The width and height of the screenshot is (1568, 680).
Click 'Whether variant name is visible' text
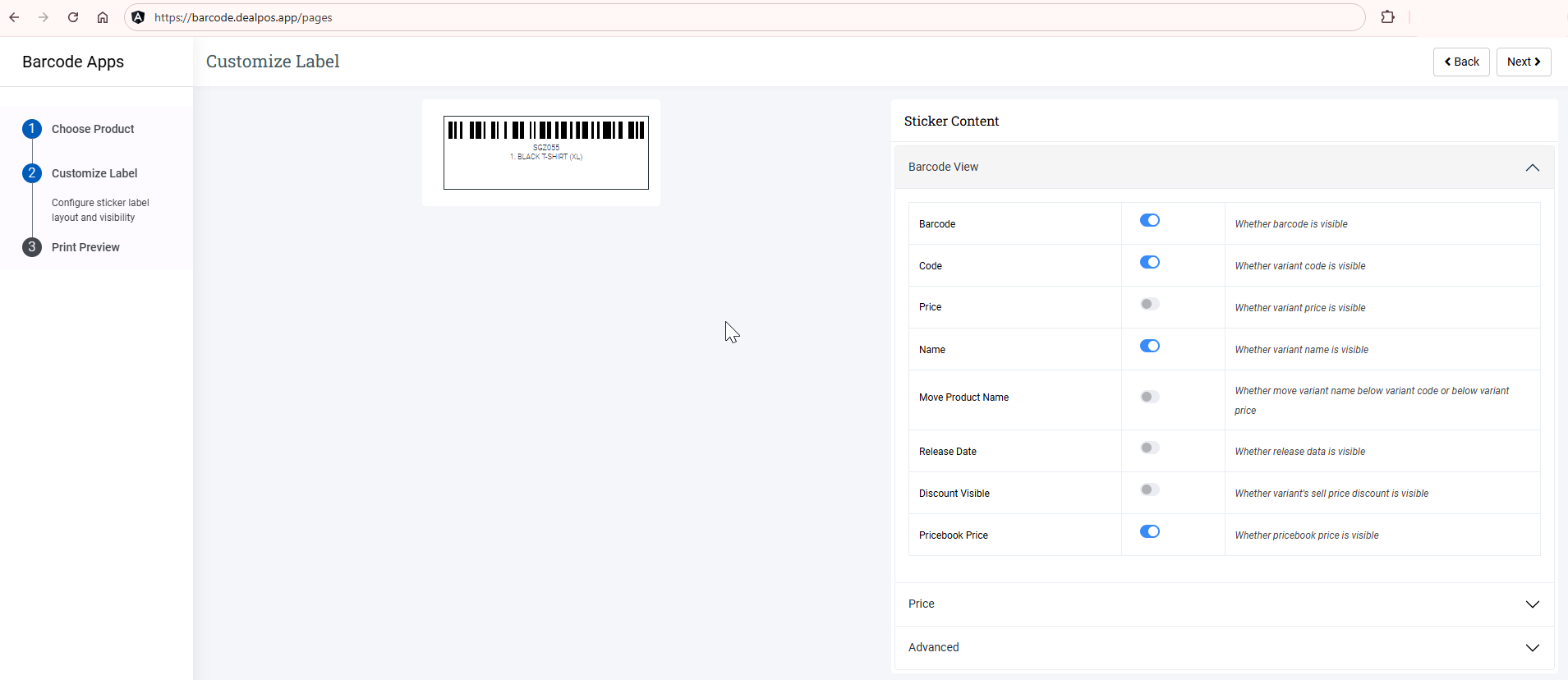click(x=1302, y=350)
